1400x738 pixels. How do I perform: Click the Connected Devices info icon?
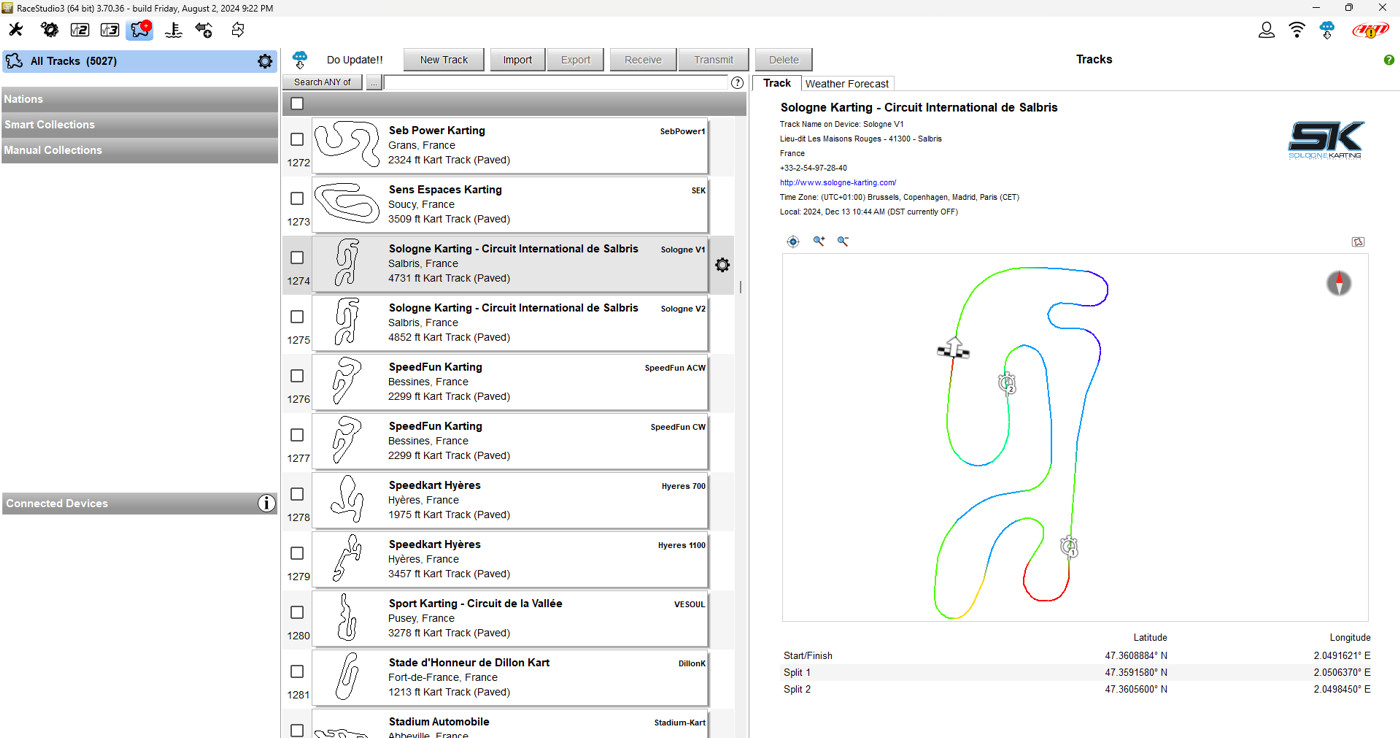tap(266, 503)
